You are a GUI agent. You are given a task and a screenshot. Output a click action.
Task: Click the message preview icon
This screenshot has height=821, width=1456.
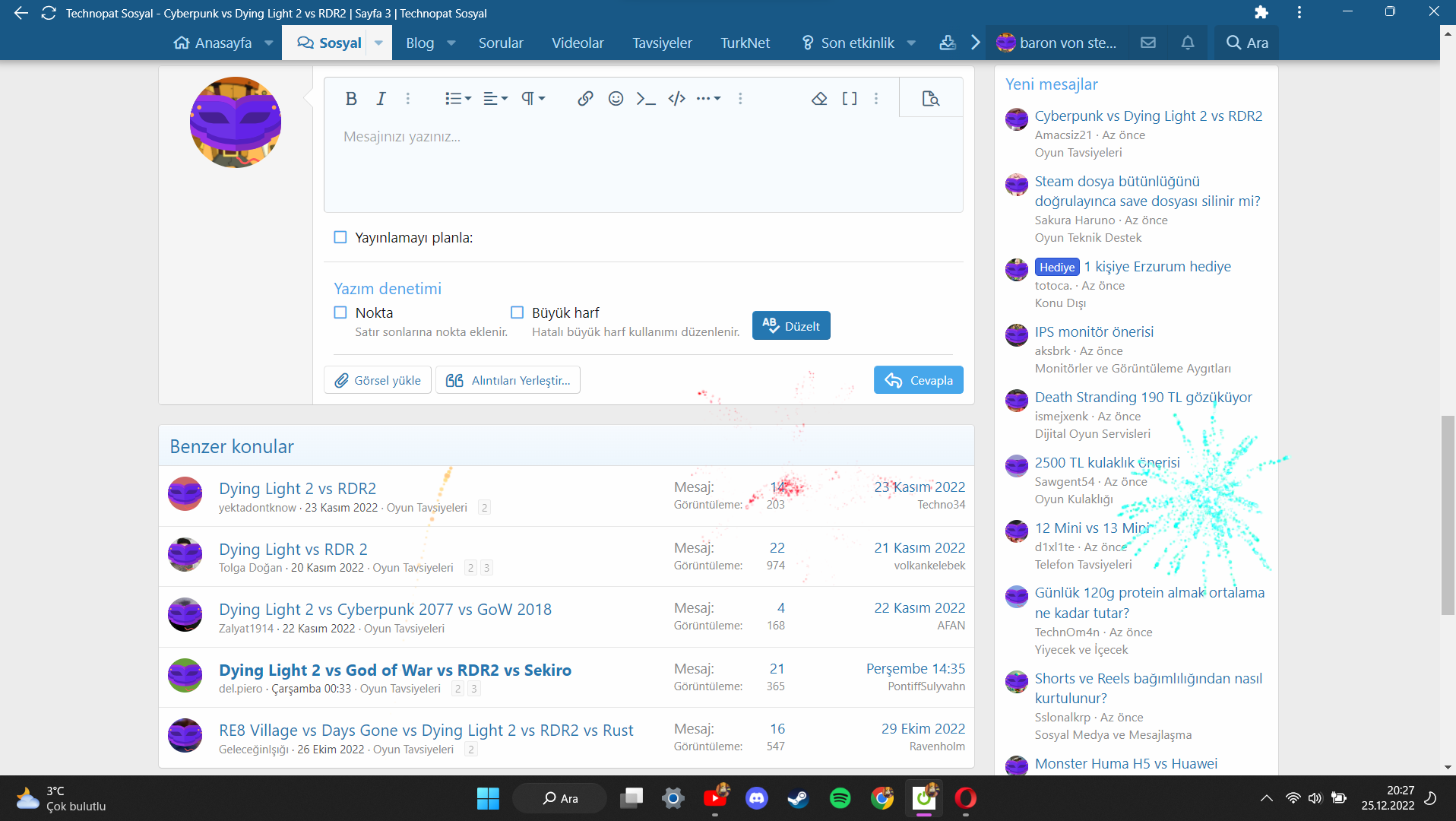931,98
